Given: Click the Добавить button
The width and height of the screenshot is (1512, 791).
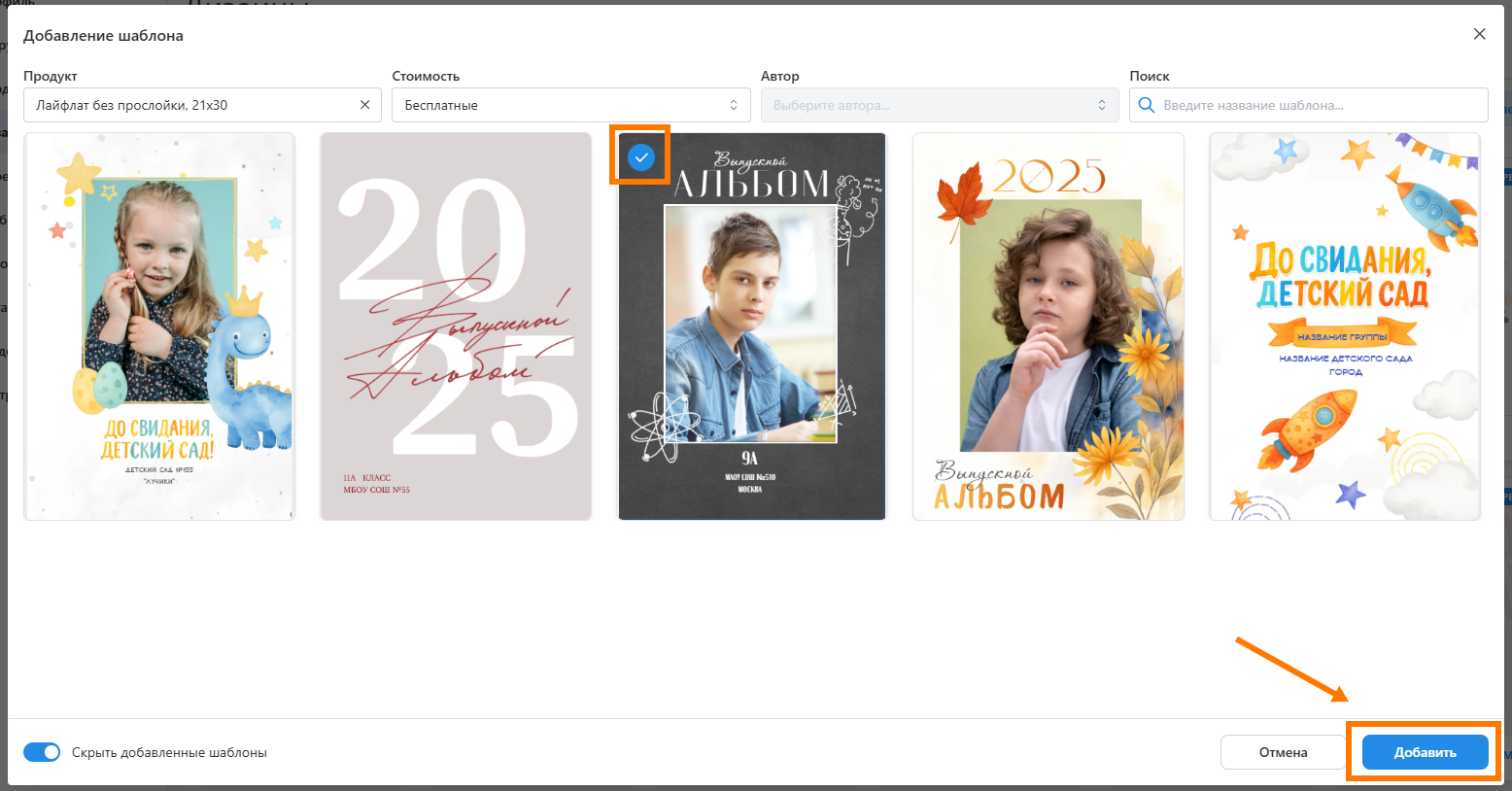Looking at the screenshot, I should click(1425, 752).
